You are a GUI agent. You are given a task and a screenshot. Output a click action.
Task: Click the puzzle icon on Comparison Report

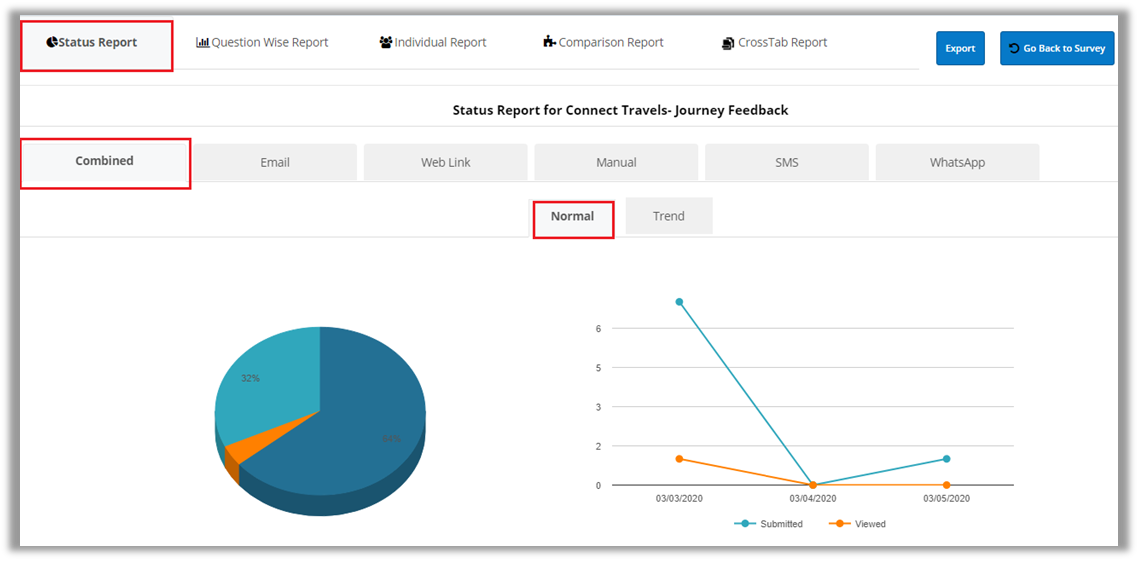pyautogui.click(x=549, y=42)
